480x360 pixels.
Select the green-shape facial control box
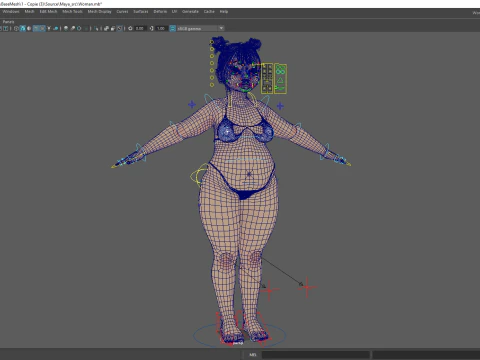280,79
